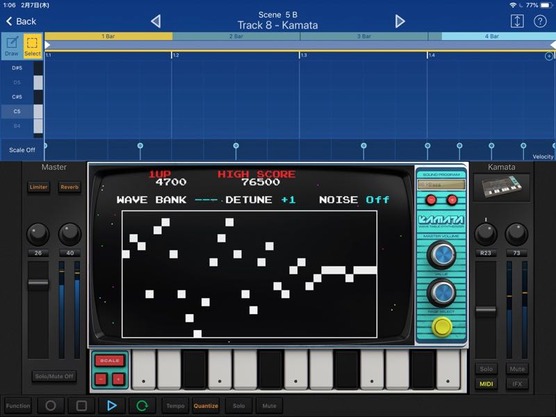Toggle the Kamata MIDI button

click(x=486, y=384)
